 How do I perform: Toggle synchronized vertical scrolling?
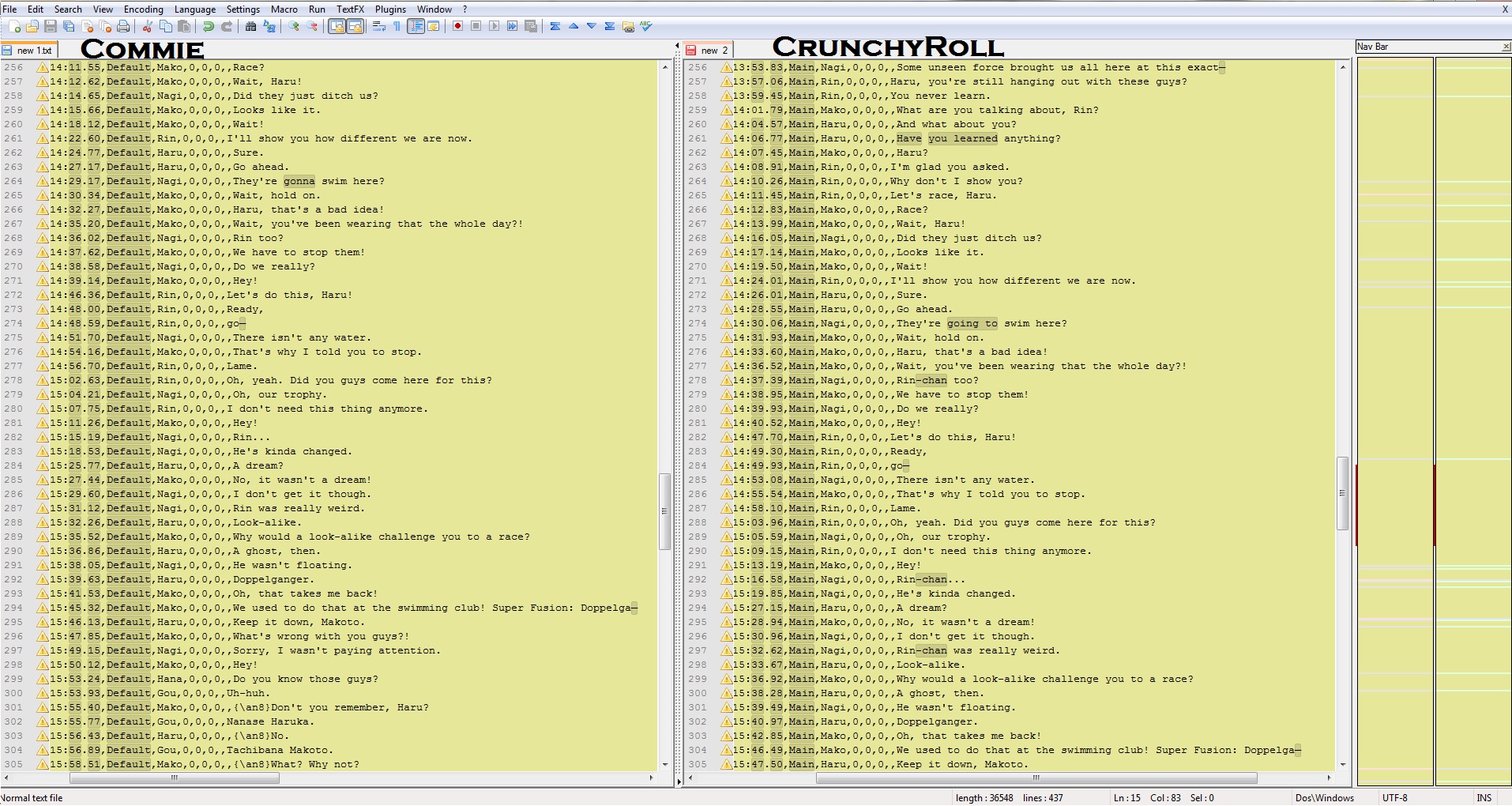[x=337, y=26]
